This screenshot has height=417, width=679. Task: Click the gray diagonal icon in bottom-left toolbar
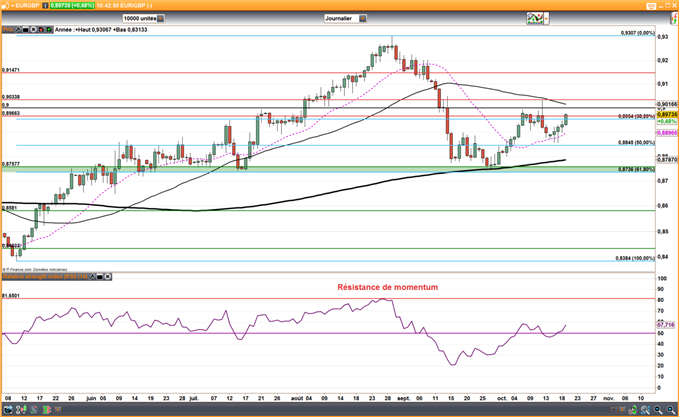(34, 409)
